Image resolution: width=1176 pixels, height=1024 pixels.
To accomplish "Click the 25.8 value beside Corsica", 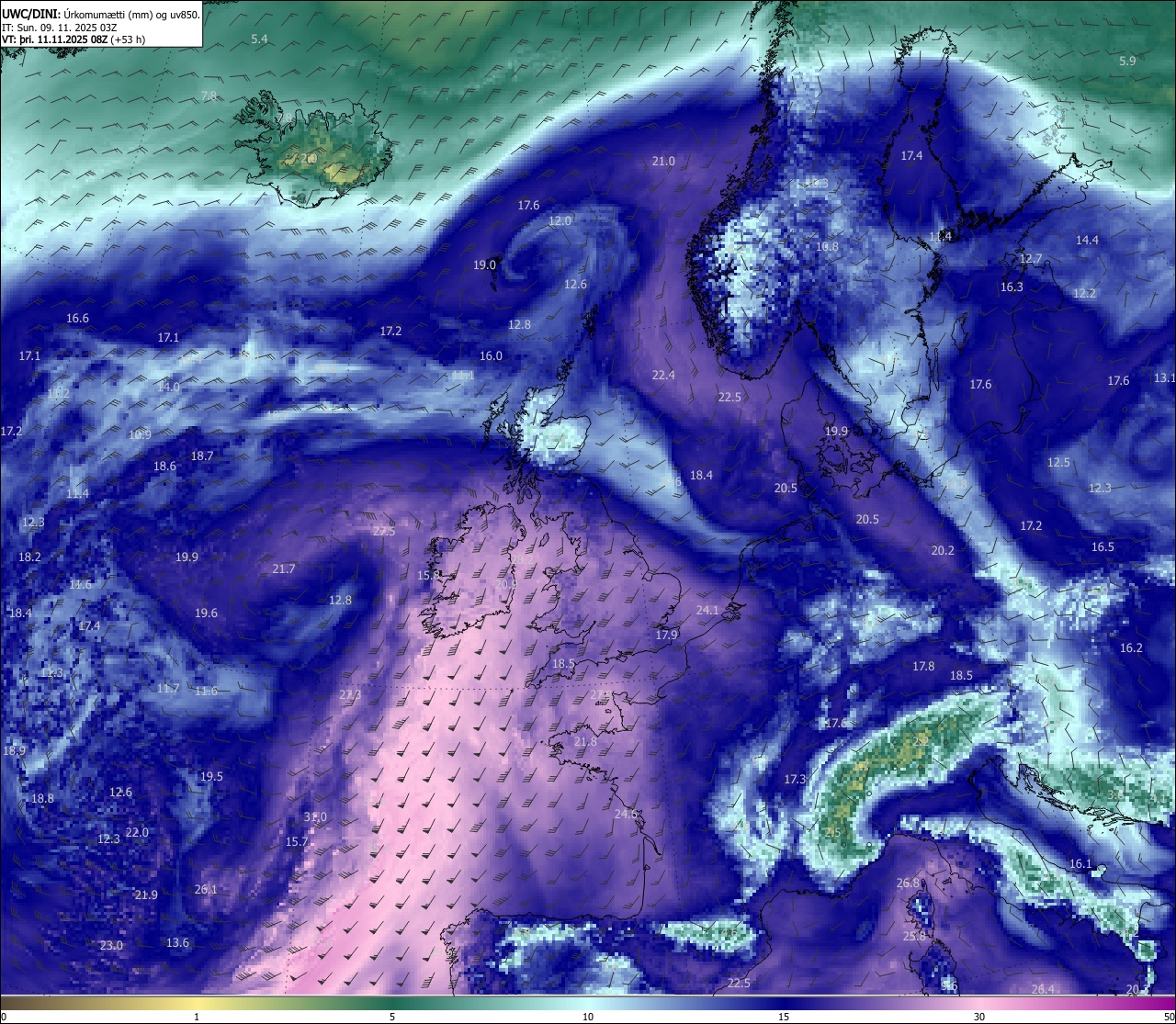I will click(914, 936).
